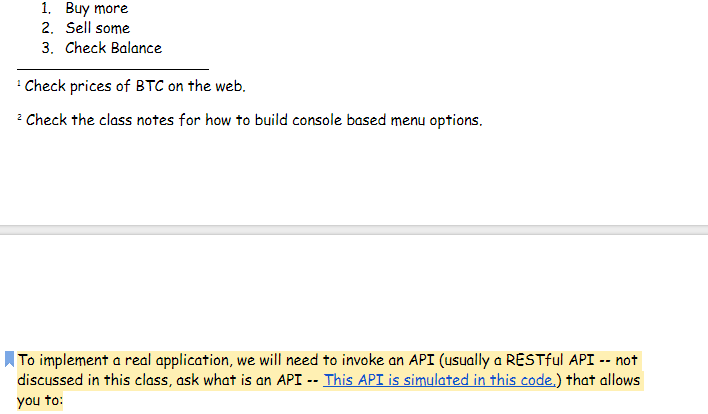Image resolution: width=708 pixels, height=414 pixels.
Task: Click the list number 3 before "Check Balance"
Action: point(46,48)
